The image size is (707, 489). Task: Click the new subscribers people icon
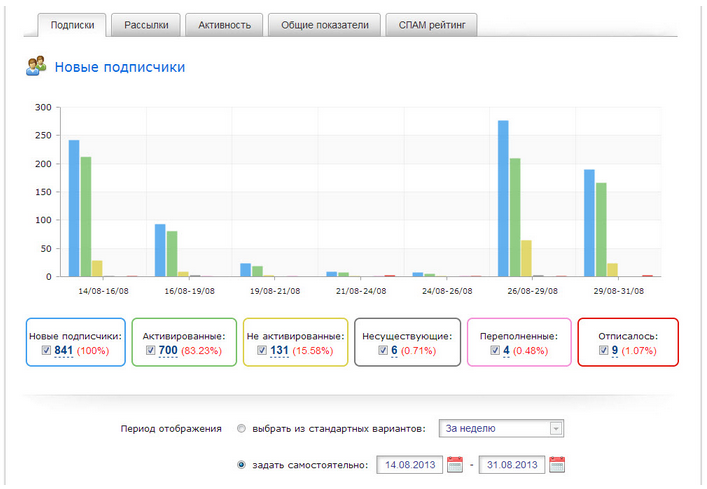pos(36,67)
